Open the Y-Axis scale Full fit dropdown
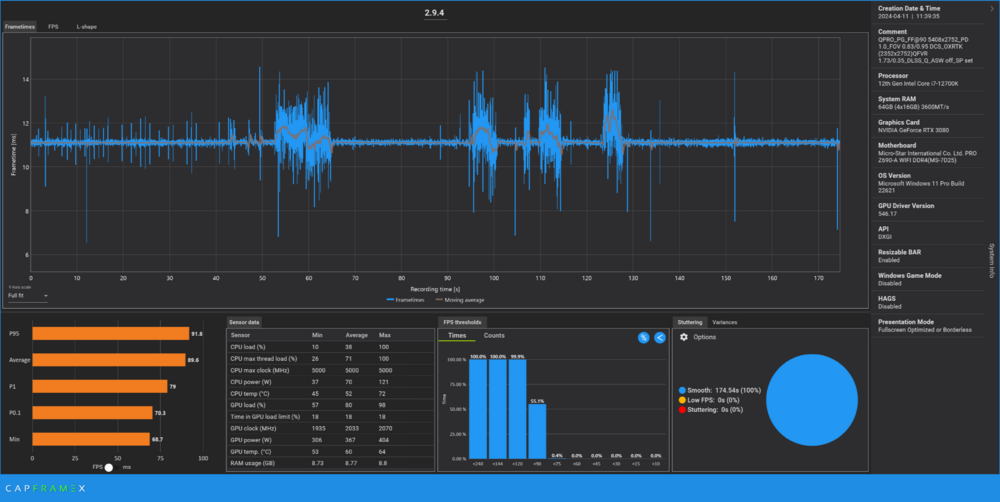Viewport: 1000px width, 502px height. [x=28, y=295]
